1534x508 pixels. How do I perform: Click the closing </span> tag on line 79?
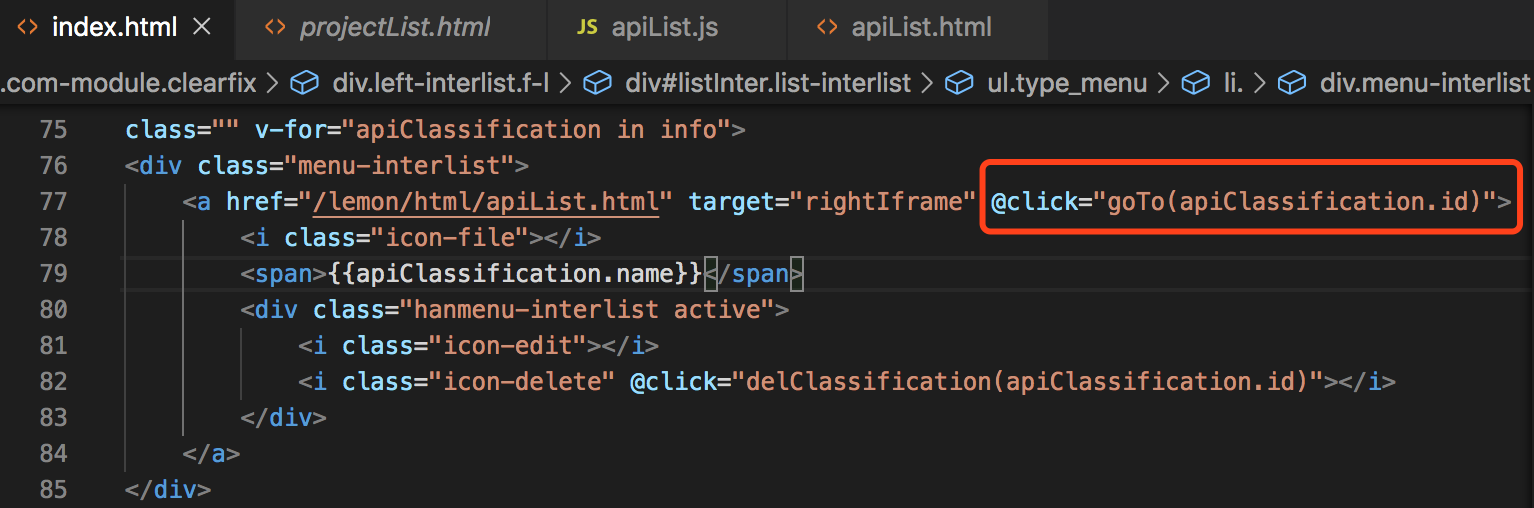click(755, 273)
